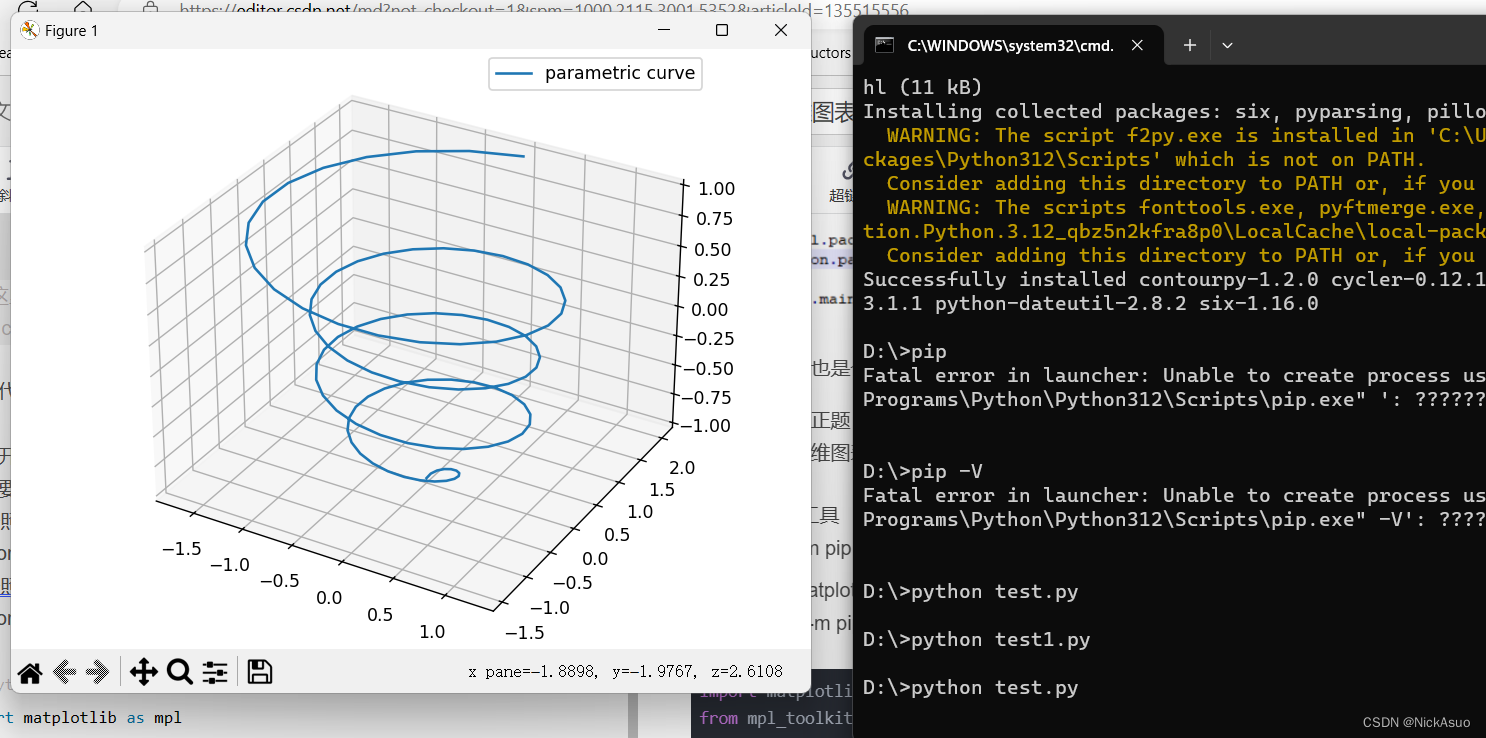Click the blue legend line sample
Screen dimensions: 1486x738
516,73
